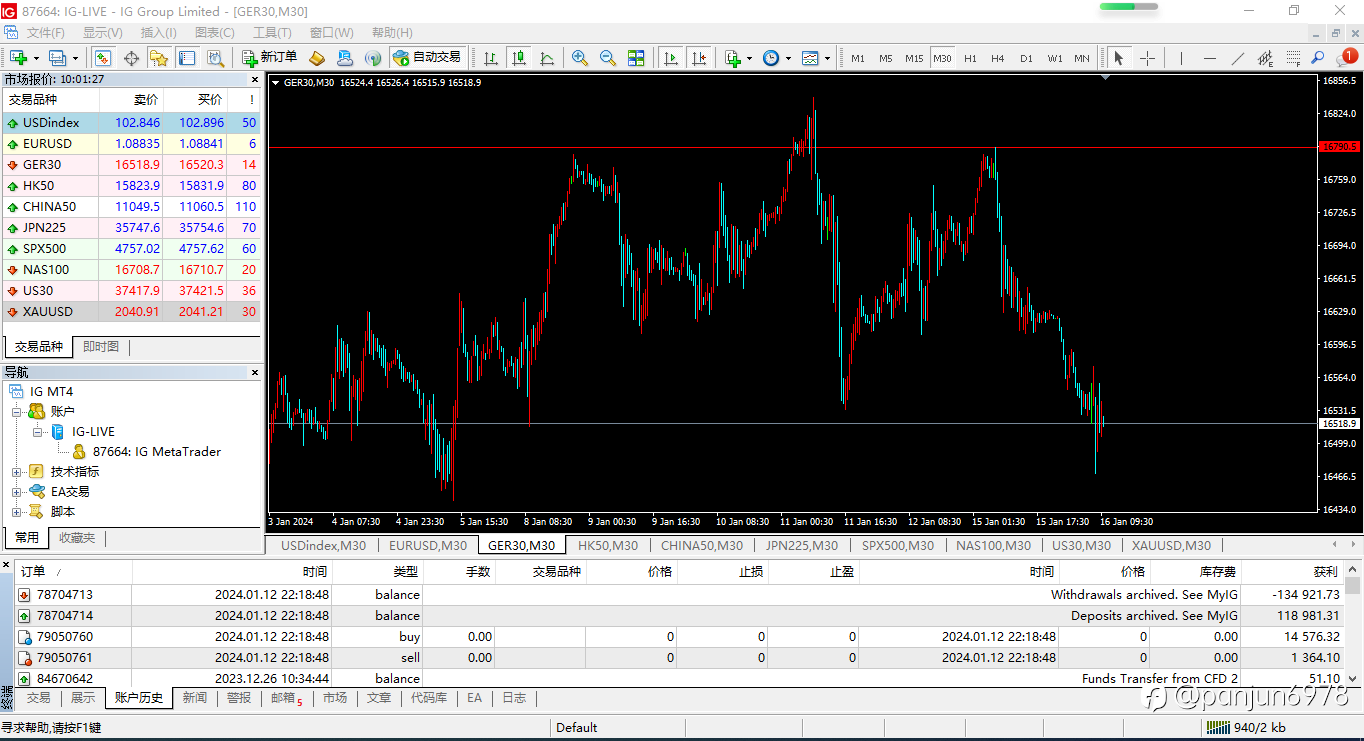Viewport: 1364px width, 741px height.
Task: Open the Indicators list icon
Action: click(x=732, y=58)
